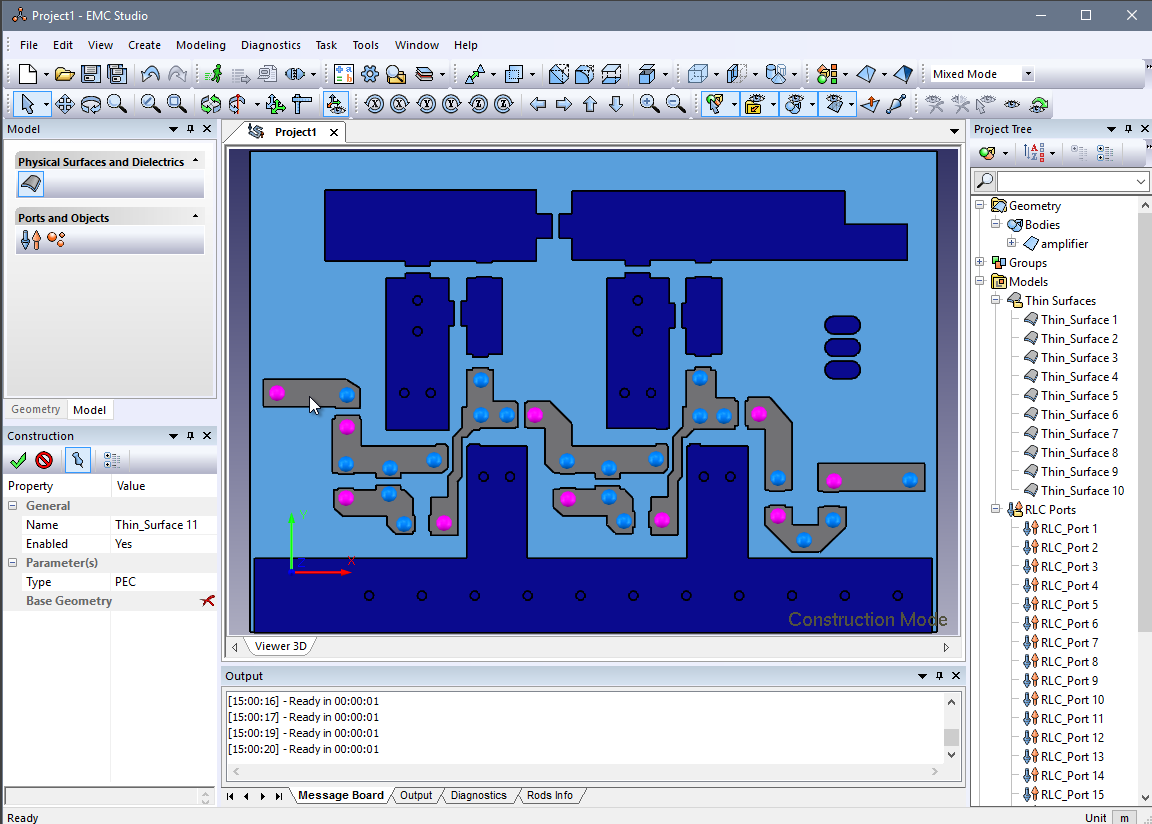Open the Modeling menu
The width and height of the screenshot is (1152, 824).
[200, 45]
